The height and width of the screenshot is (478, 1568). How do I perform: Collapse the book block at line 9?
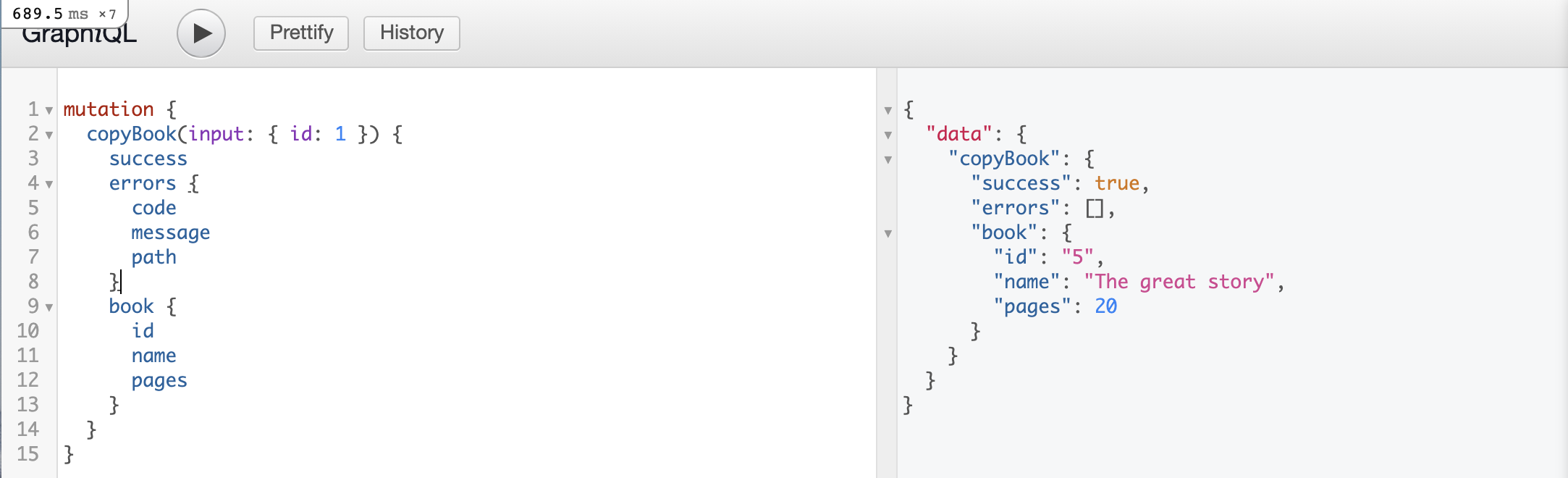(x=49, y=308)
